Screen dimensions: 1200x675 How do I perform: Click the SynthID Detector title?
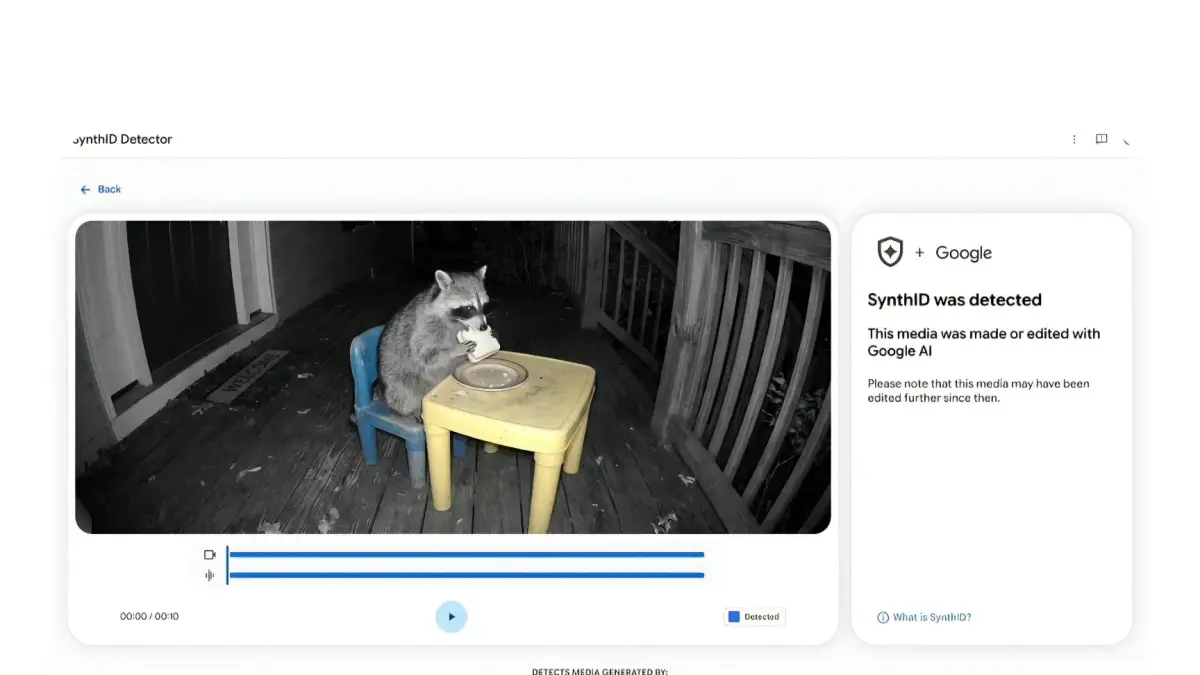click(122, 140)
